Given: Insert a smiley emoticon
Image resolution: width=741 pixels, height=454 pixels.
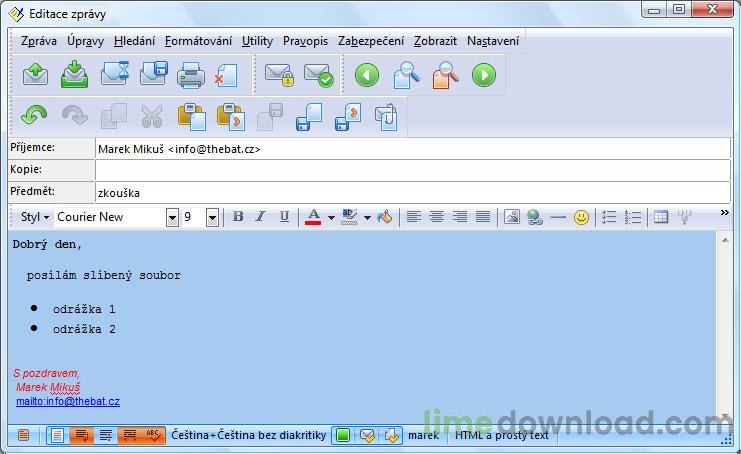Looking at the screenshot, I should point(581,217).
